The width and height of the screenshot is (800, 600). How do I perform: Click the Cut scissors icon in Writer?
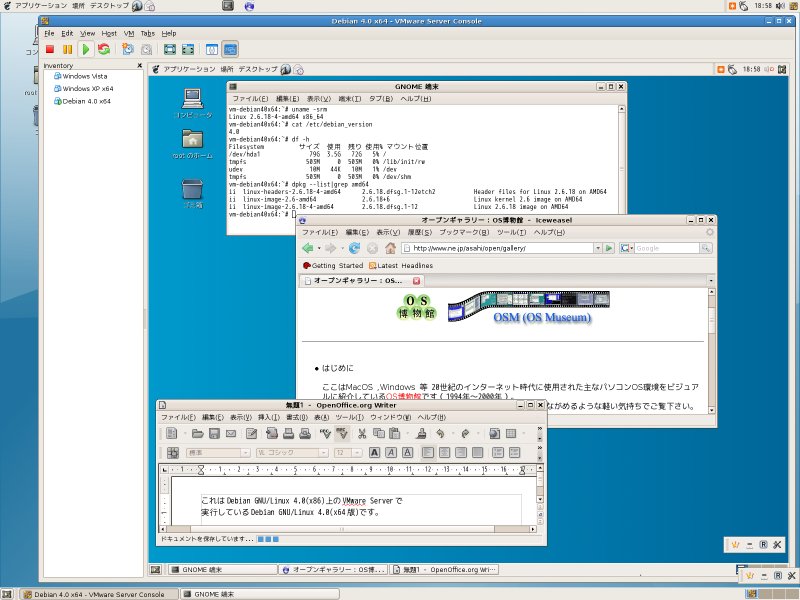362,434
